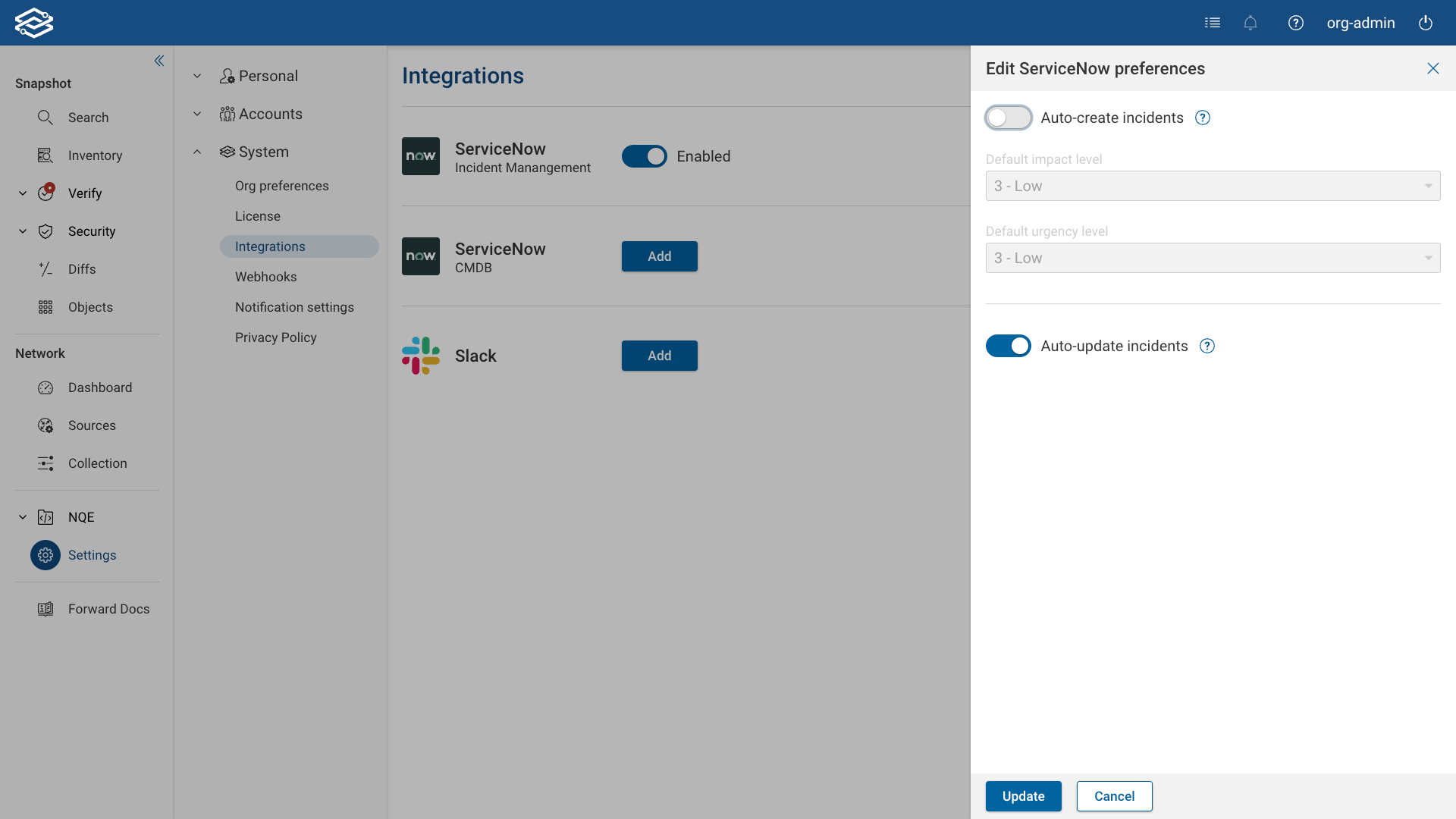The image size is (1456, 819).
Task: Open the Default urgency level dropdown
Action: [x=1212, y=258]
